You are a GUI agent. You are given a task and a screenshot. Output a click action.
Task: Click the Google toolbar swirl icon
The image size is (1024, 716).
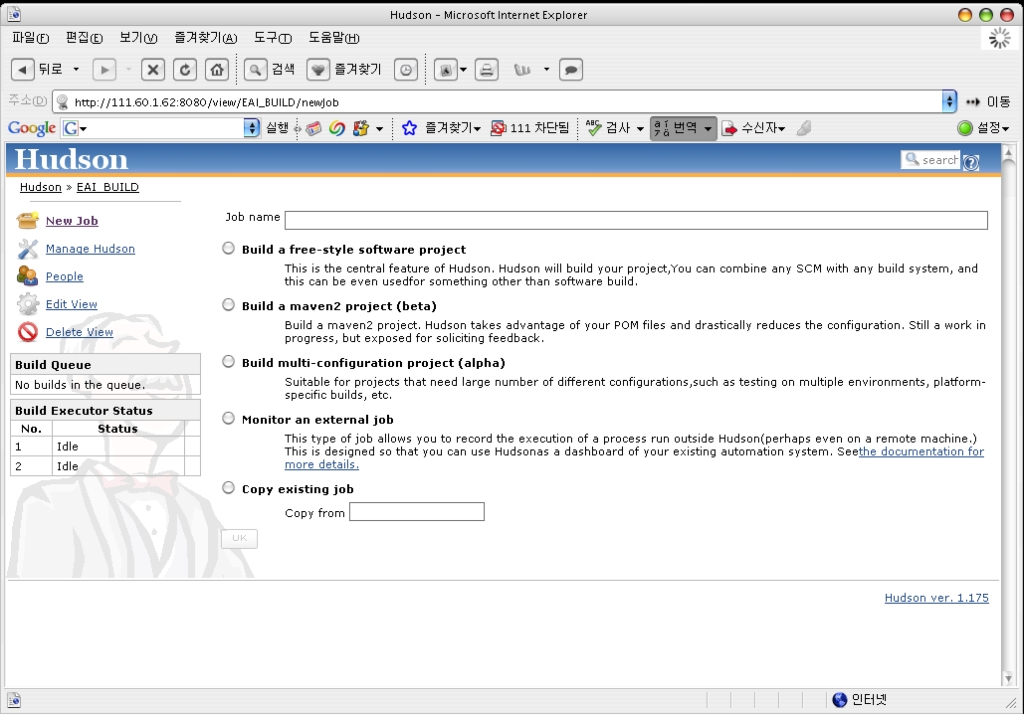pos(337,128)
